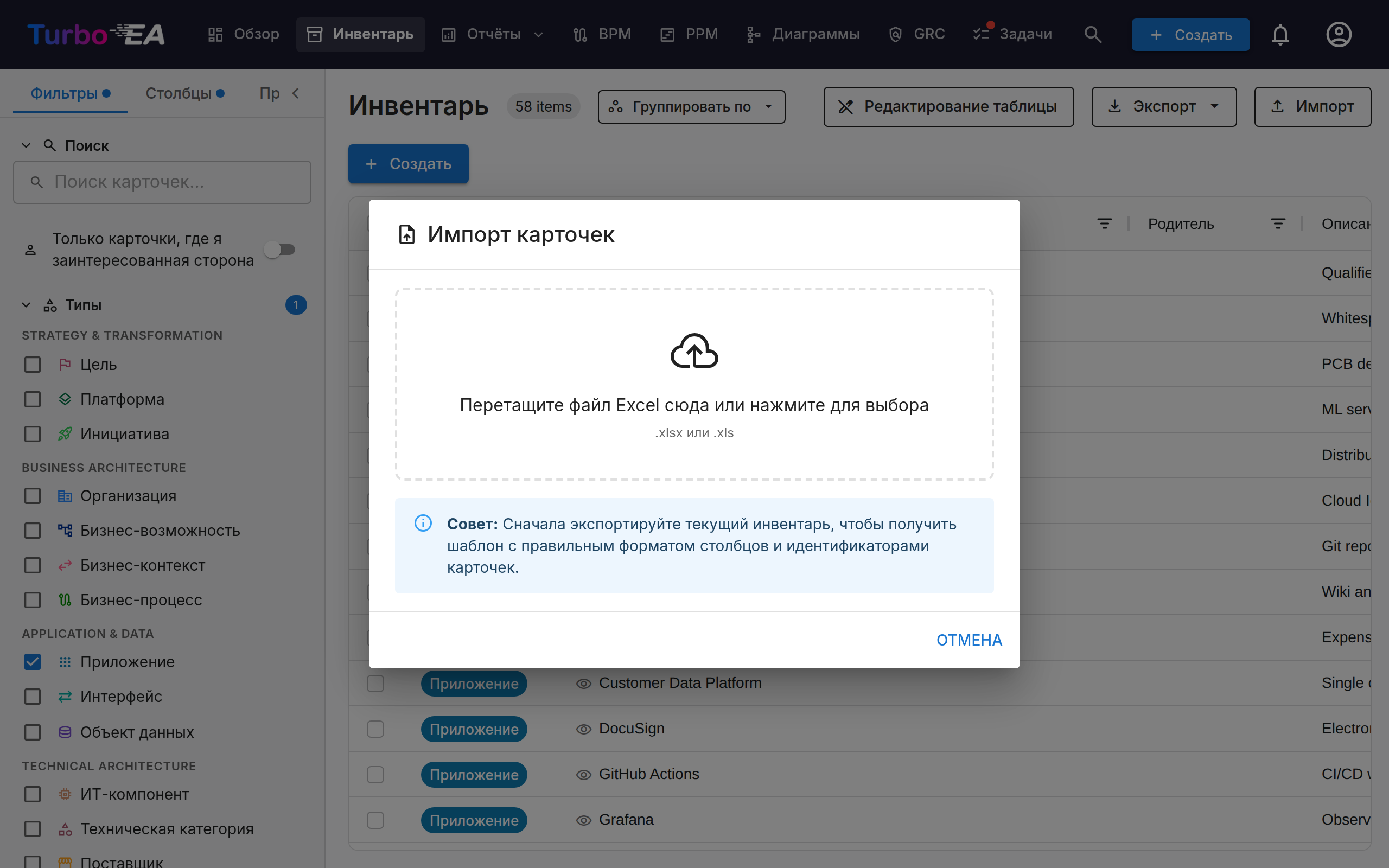Viewport: 1389px width, 868px height.
Task: Select the DocuSign row checkbox
Action: pos(375,729)
